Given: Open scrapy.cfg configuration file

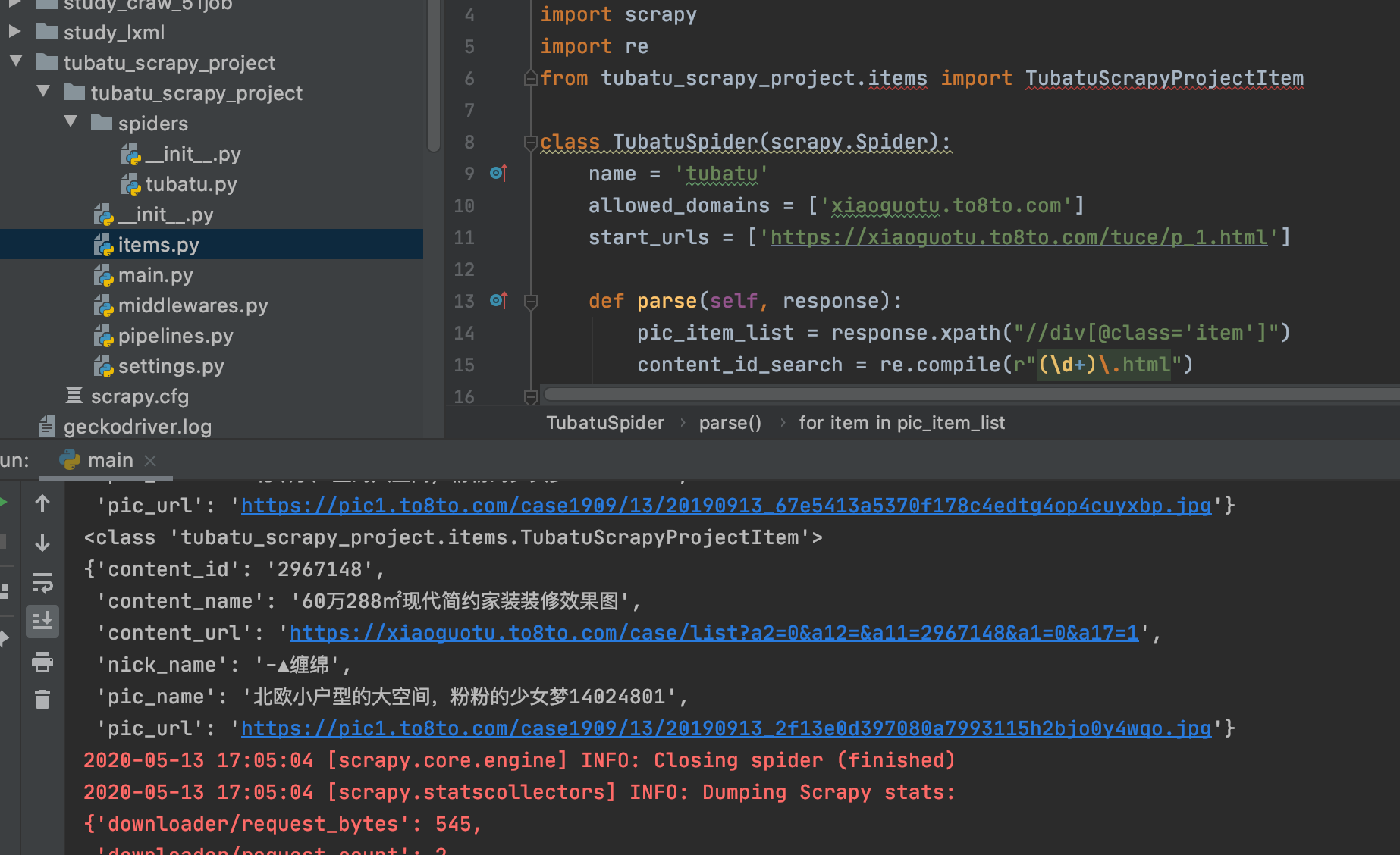Looking at the screenshot, I should tap(140, 396).
